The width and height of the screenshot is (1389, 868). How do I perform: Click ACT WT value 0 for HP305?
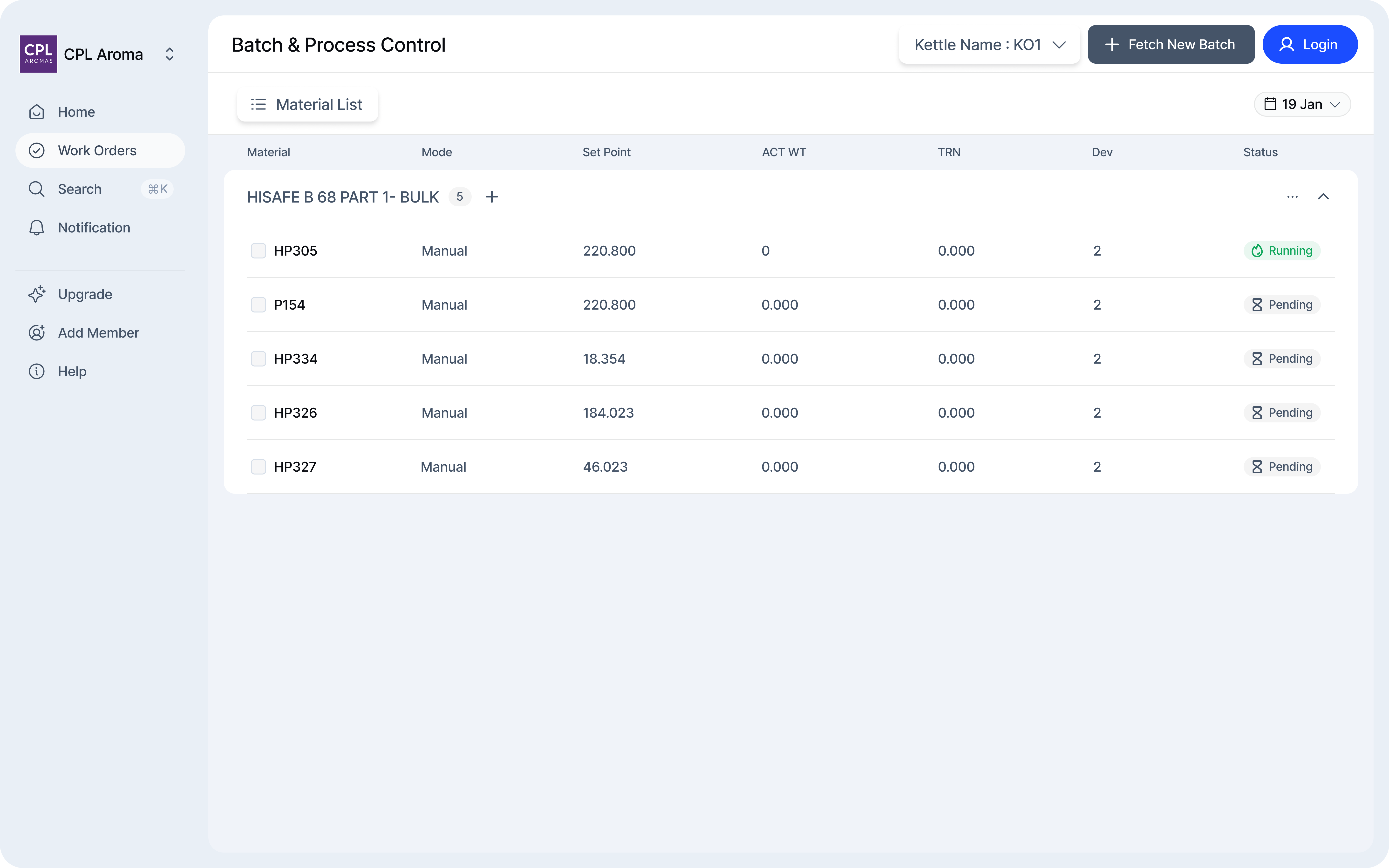pos(766,251)
